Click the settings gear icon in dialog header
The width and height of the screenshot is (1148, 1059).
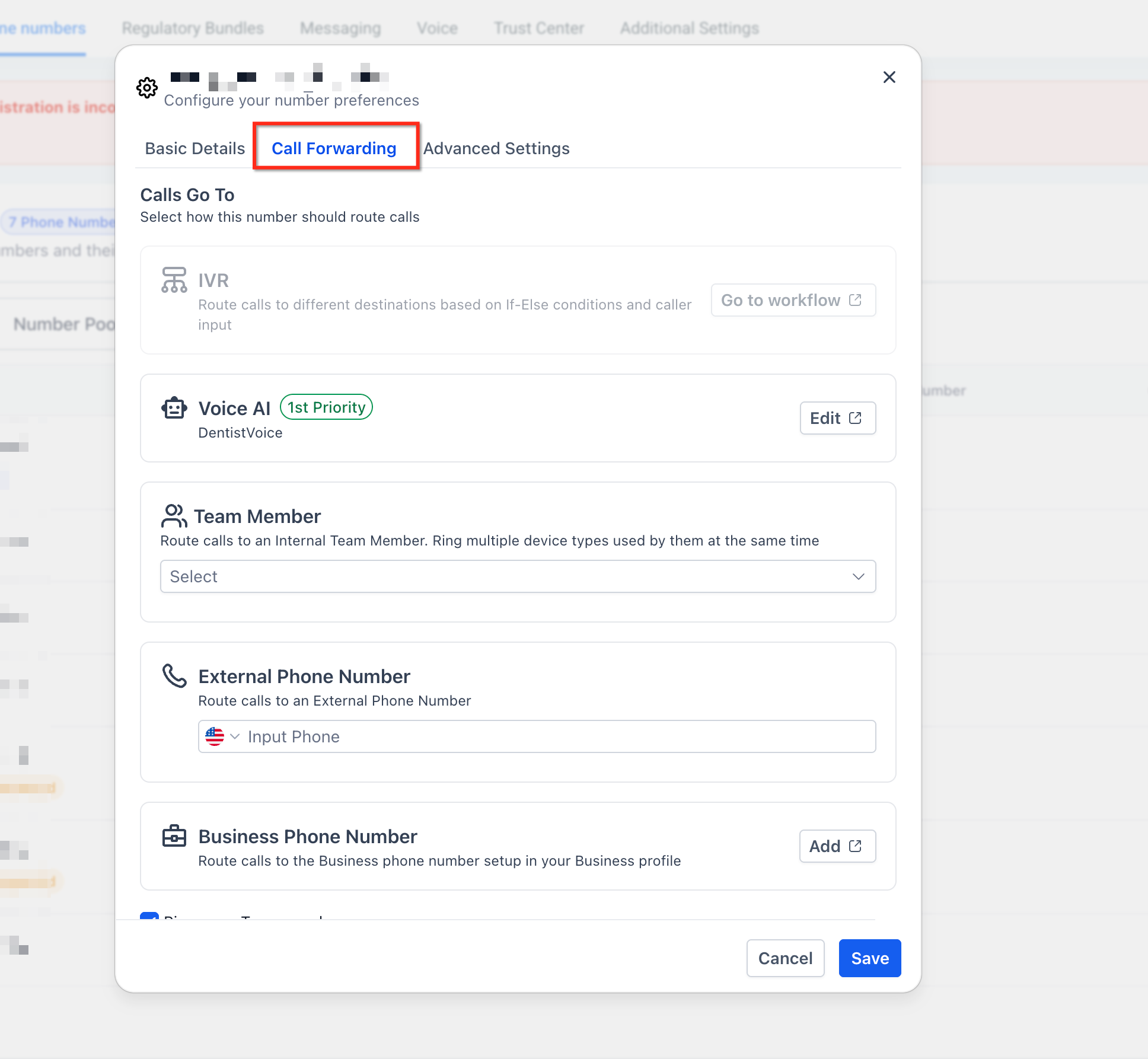pyautogui.click(x=147, y=88)
